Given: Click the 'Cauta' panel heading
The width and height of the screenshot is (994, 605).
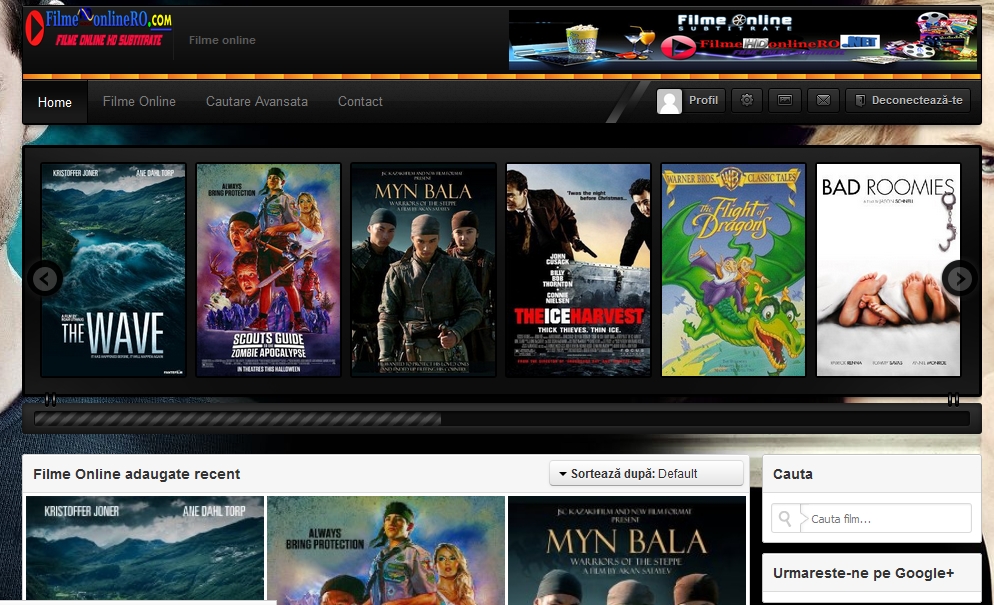Looking at the screenshot, I should 792,474.
